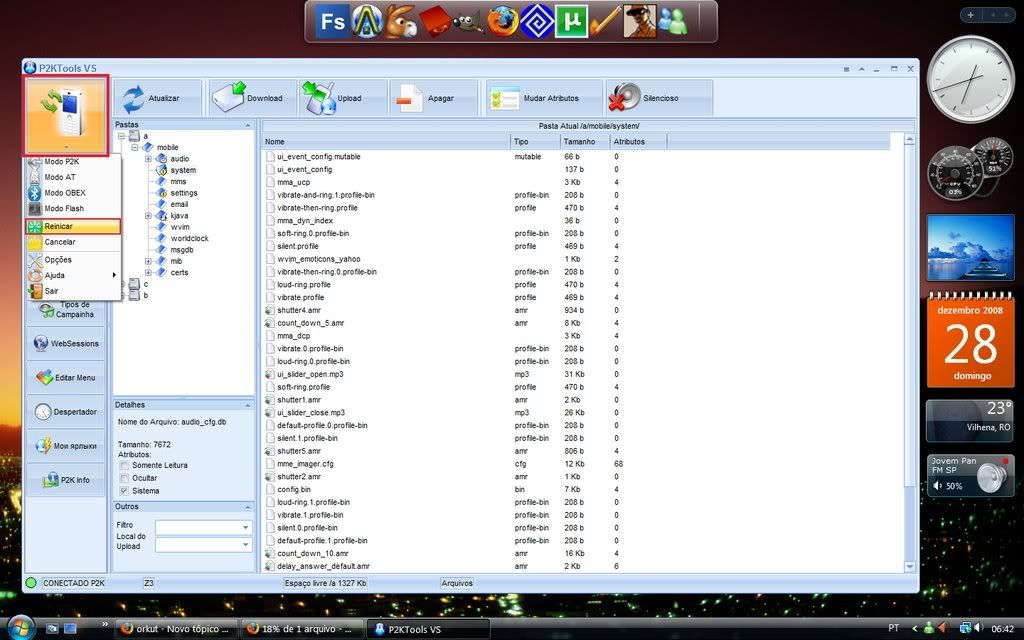This screenshot has height=640, width=1024.
Task: Click the file list scrollbar down arrow
Action: pyautogui.click(x=909, y=567)
